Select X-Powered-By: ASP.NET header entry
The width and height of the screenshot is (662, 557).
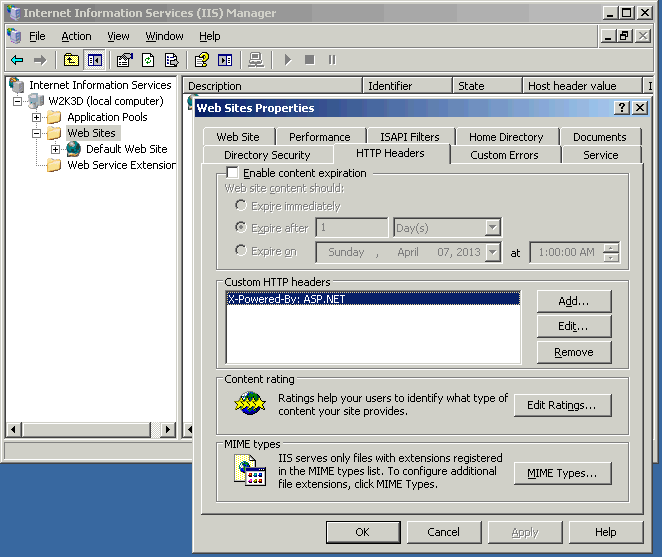click(x=373, y=299)
